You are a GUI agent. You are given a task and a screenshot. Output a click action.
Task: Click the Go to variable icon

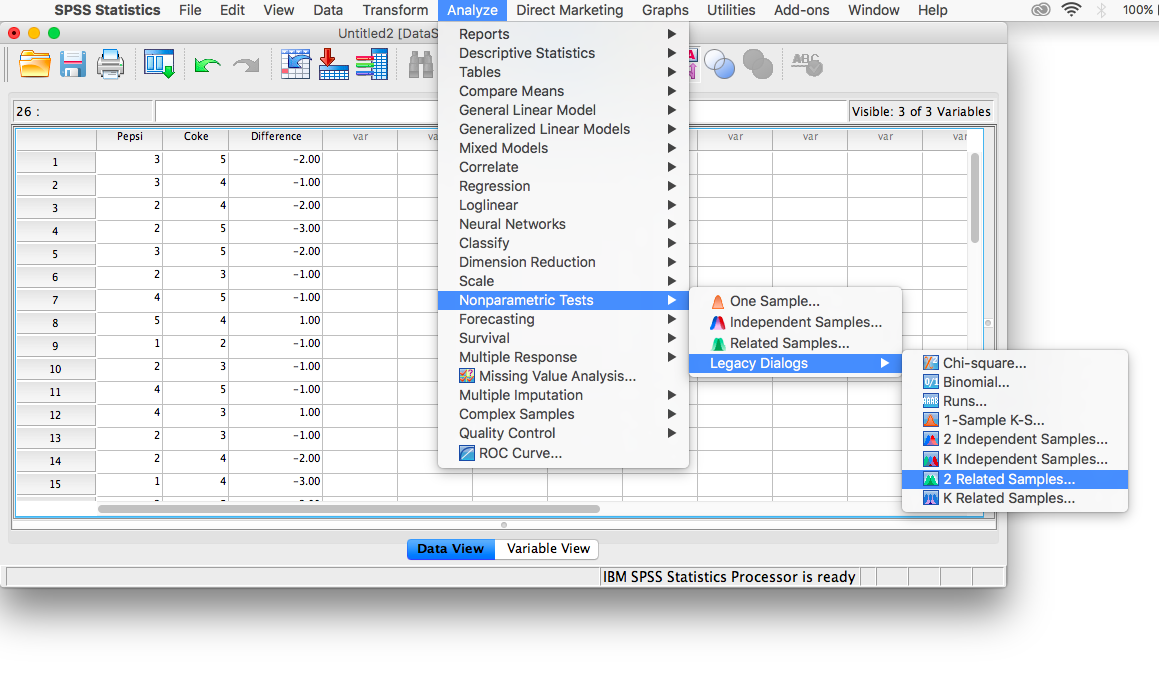333,65
